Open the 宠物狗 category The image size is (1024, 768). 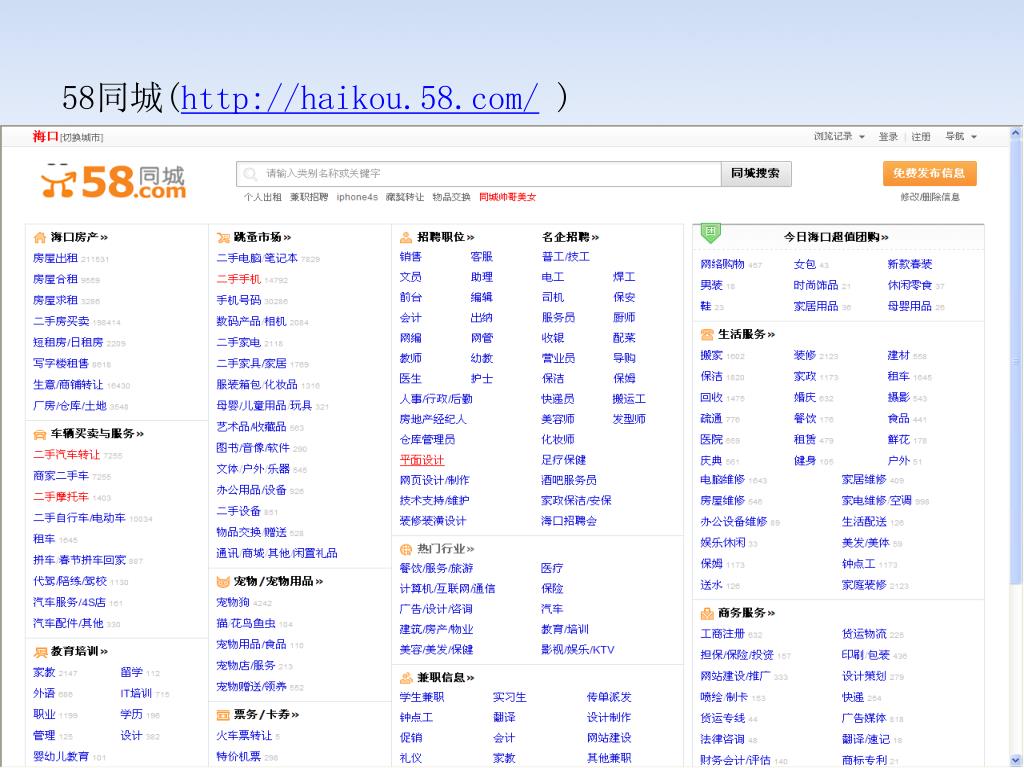tap(233, 602)
